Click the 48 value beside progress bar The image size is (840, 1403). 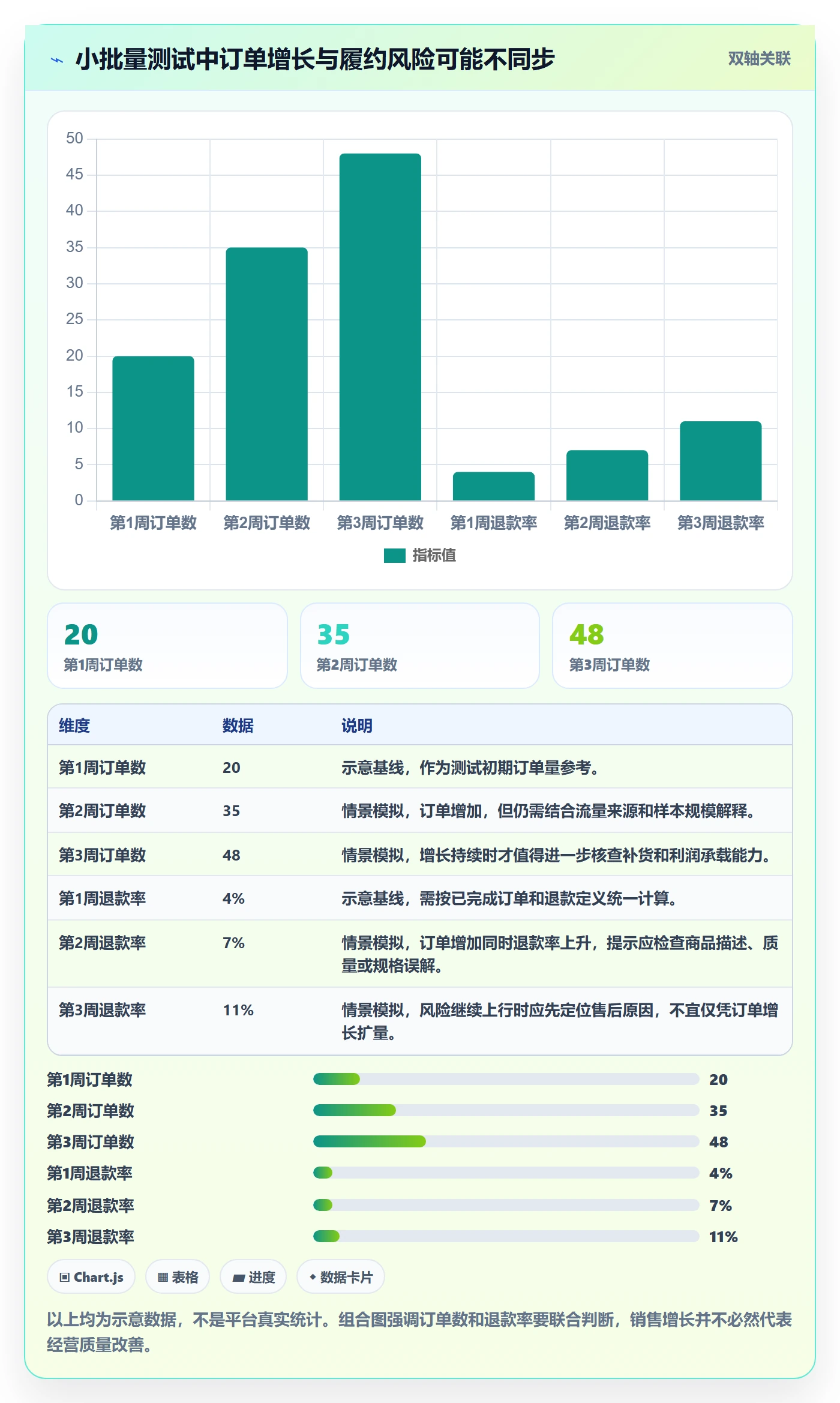coord(718,1142)
